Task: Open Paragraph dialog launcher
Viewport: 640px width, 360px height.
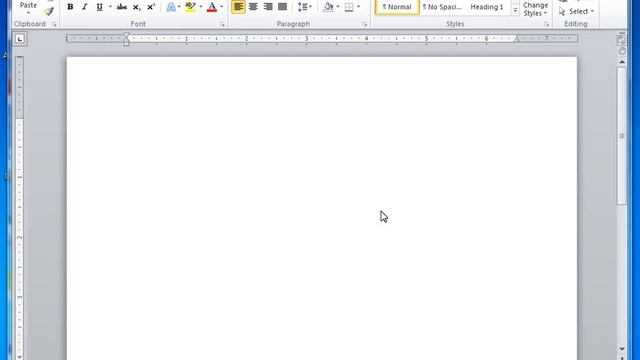Action: 364,24
